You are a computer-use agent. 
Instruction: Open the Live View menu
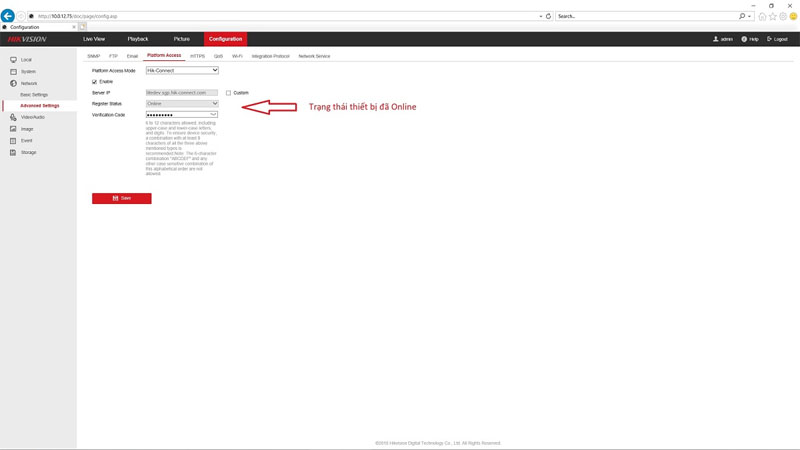point(94,39)
